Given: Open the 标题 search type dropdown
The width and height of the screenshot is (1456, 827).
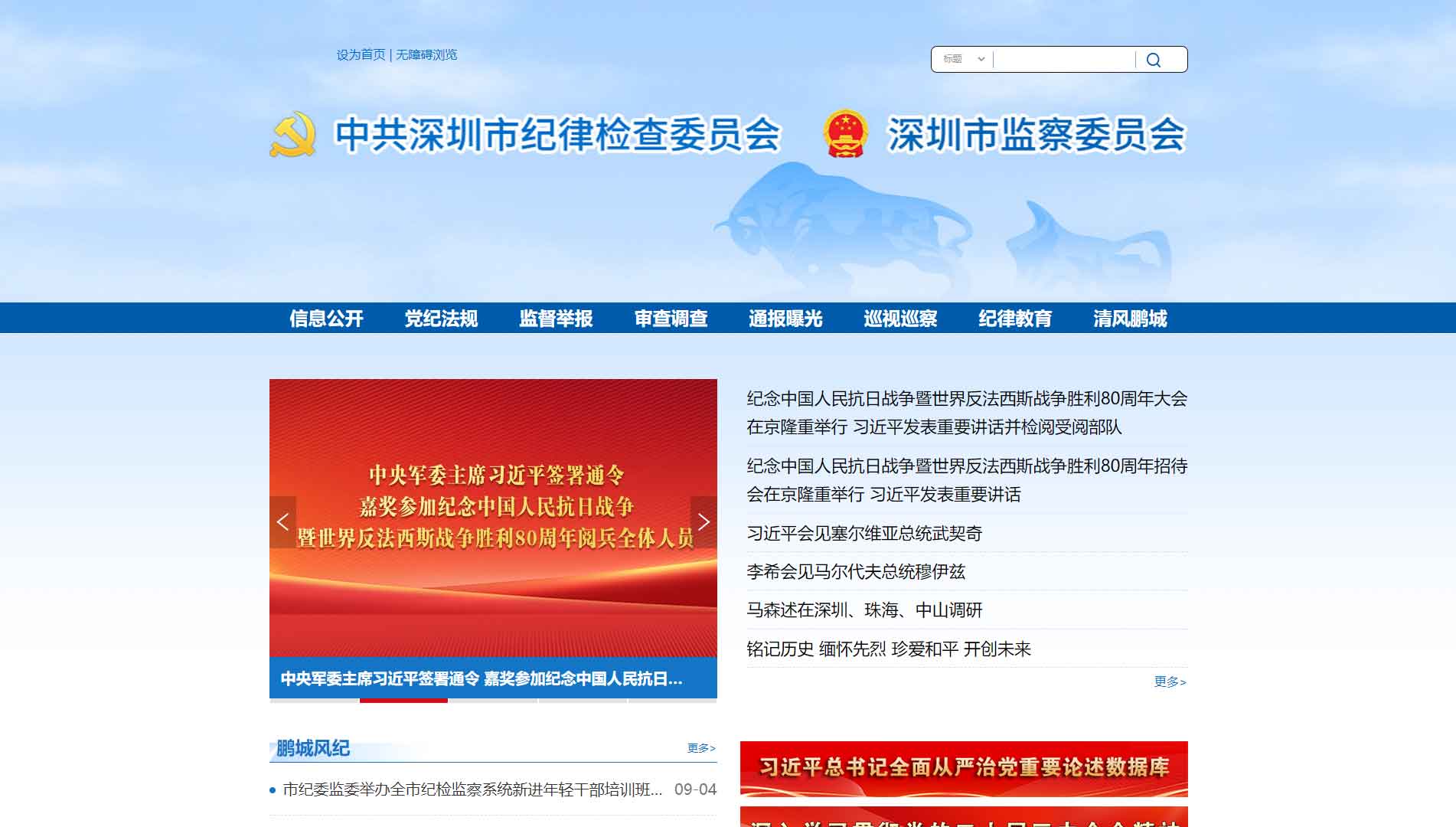Looking at the screenshot, I should point(963,59).
